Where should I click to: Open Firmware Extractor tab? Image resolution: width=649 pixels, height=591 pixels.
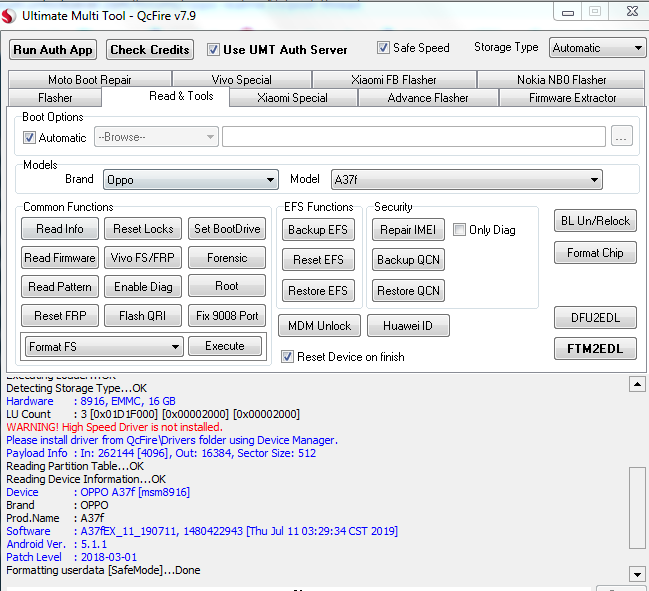[x=572, y=98]
